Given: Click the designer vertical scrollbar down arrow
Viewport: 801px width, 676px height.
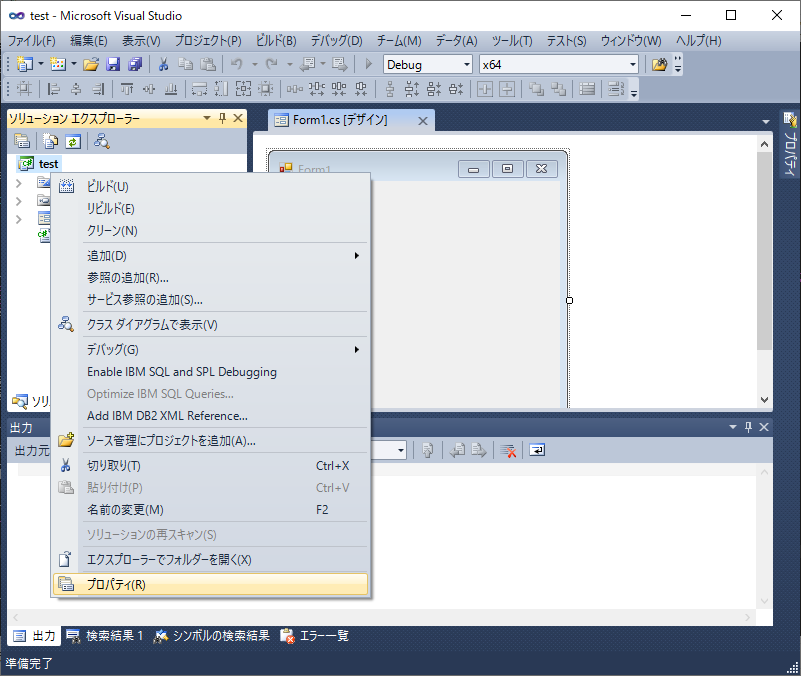Looking at the screenshot, I should pyautogui.click(x=764, y=400).
